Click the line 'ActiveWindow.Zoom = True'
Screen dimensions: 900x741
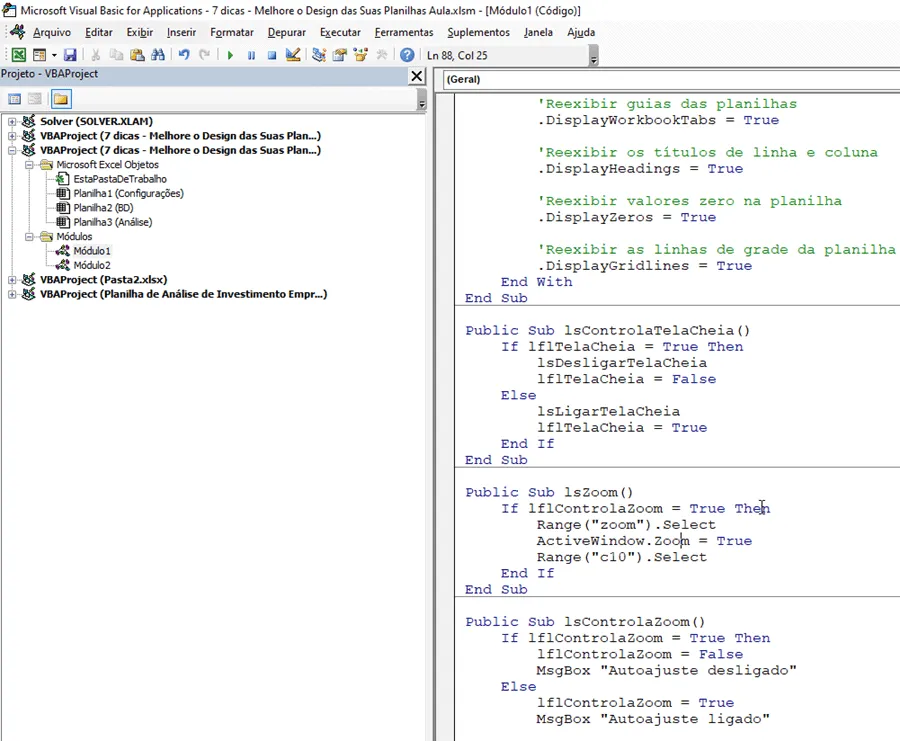coord(644,541)
